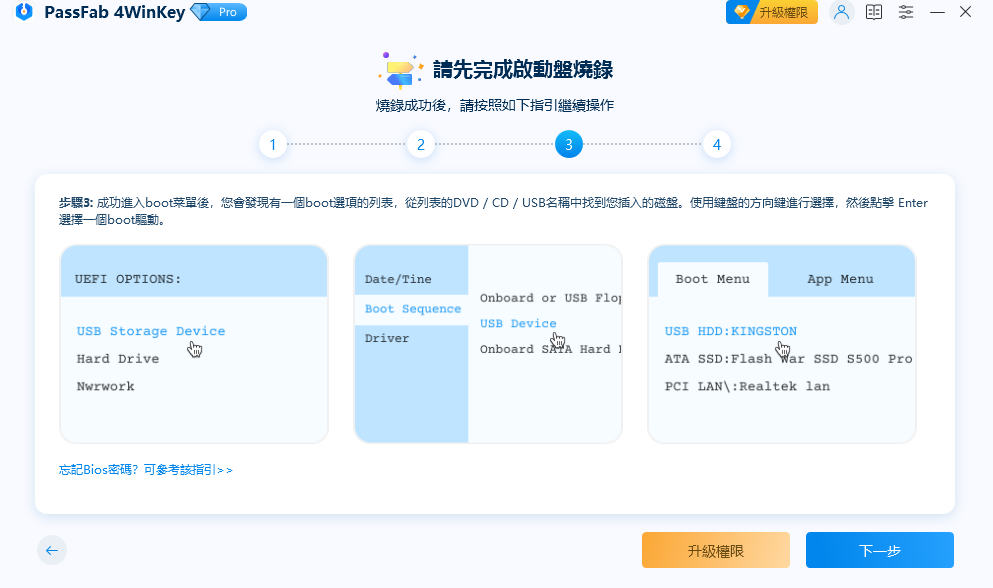Click the 燒錄成功後 subtitle text
This screenshot has width=993, height=588.
pos(495,105)
